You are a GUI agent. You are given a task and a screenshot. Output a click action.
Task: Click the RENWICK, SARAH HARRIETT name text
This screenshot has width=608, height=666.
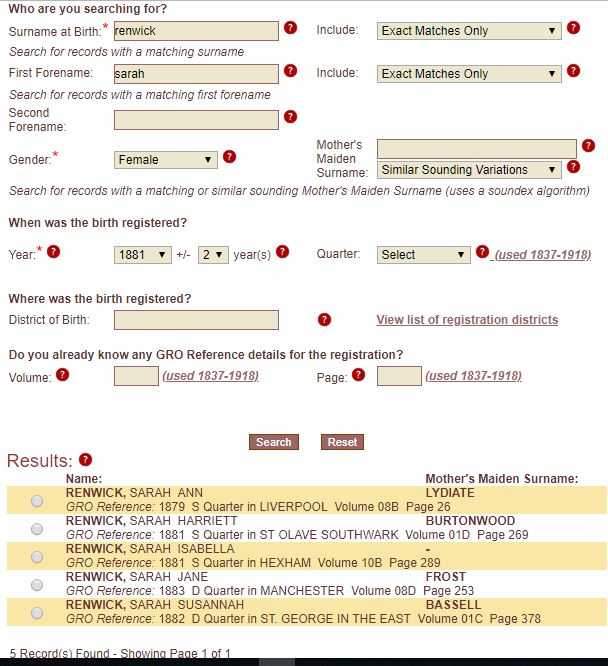tap(152, 521)
